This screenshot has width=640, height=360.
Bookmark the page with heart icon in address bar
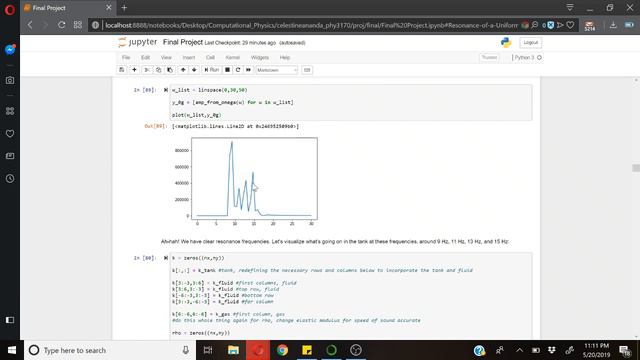point(571,25)
